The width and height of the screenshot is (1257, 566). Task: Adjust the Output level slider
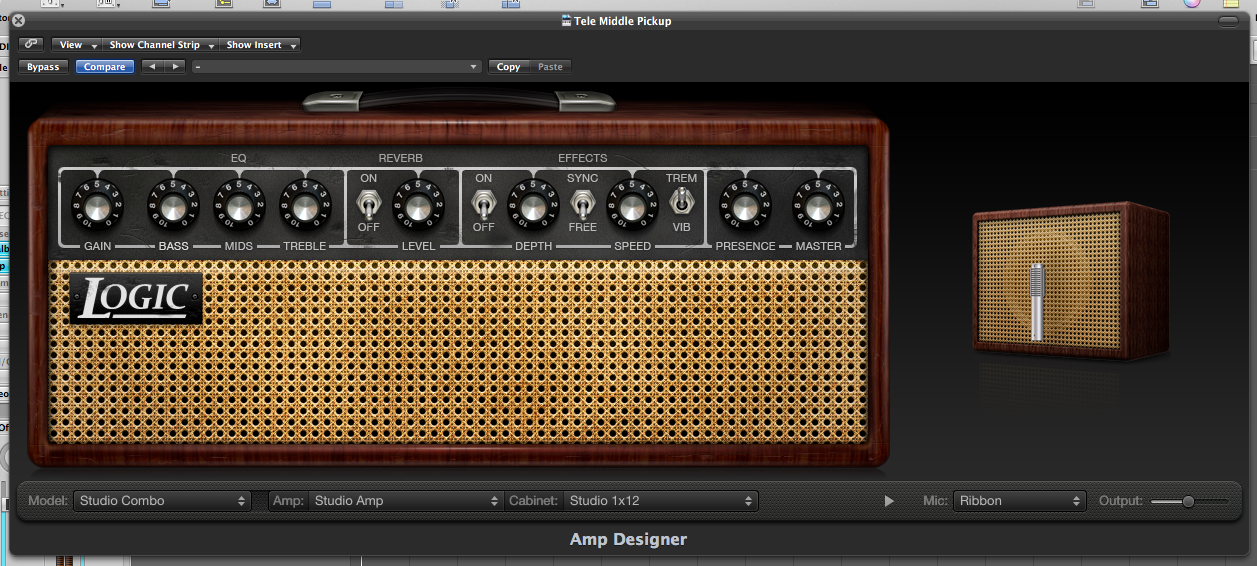click(1189, 501)
